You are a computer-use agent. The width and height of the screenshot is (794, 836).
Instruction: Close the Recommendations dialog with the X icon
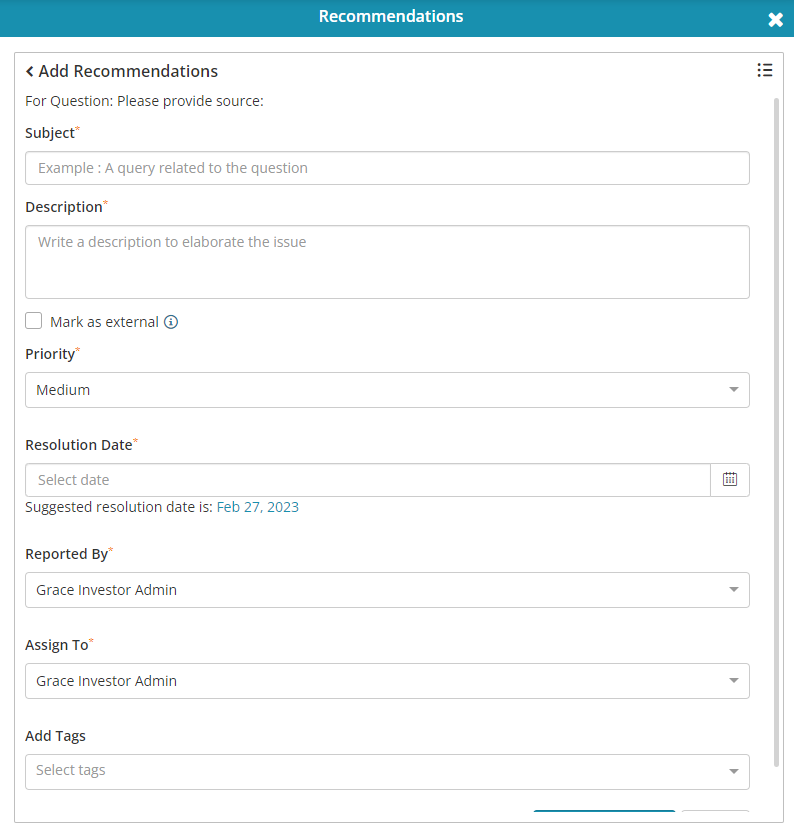click(775, 20)
